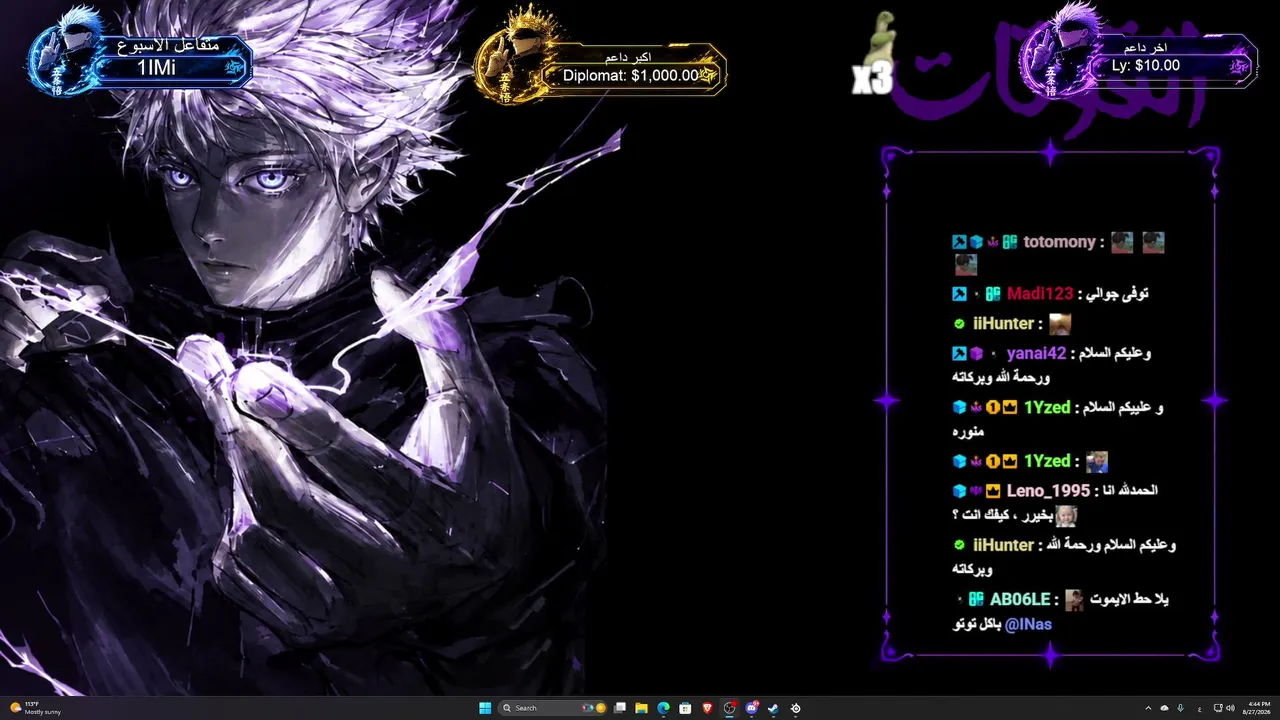Click username totomony in chat

[x=1060, y=242]
